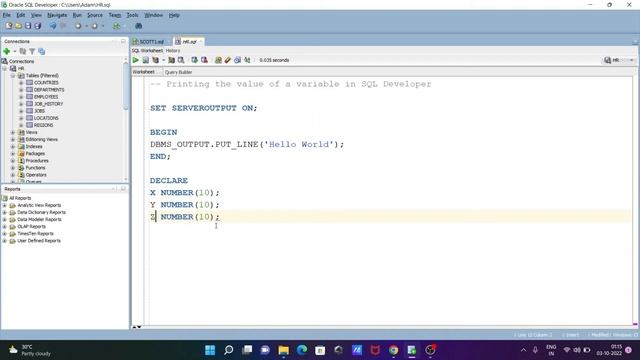This screenshot has width=640, height=360.
Task: Open dropdown next to green plus connection button
Action: (15, 51)
